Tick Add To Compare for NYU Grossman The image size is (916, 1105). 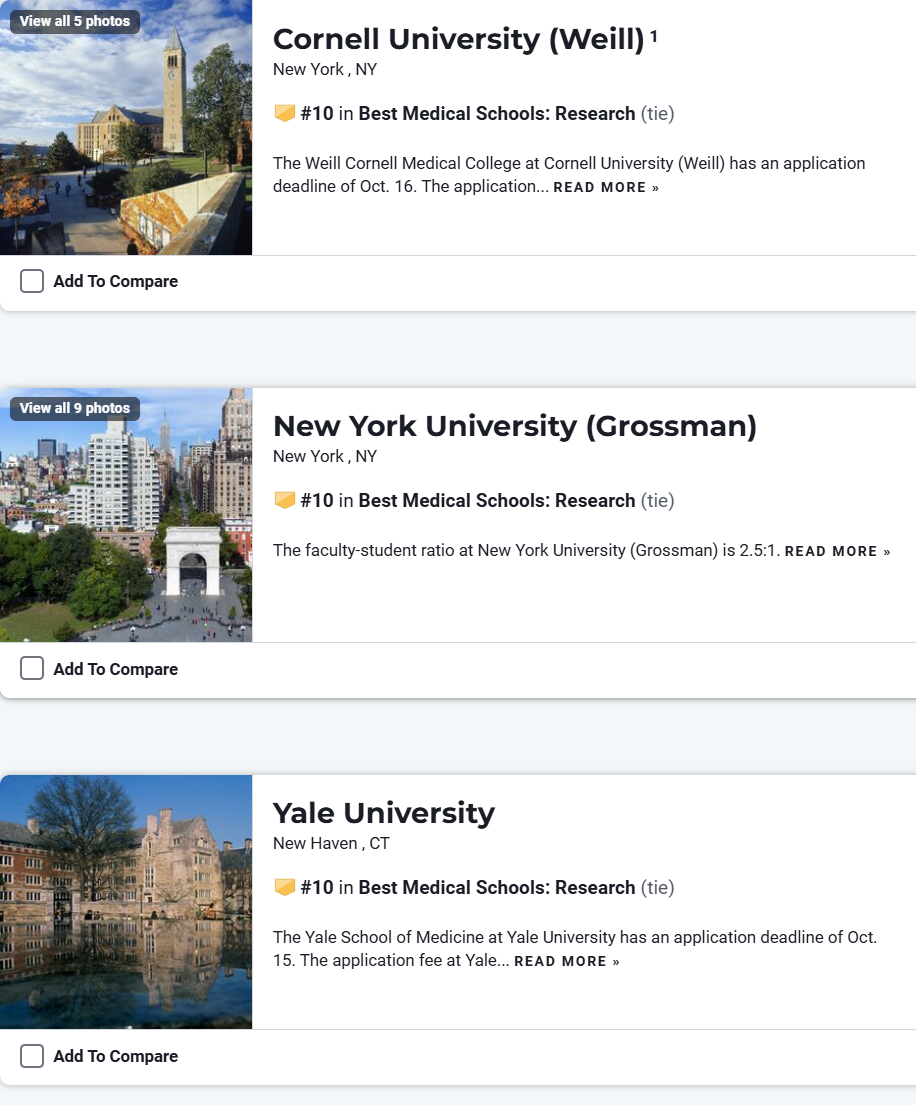[32, 669]
